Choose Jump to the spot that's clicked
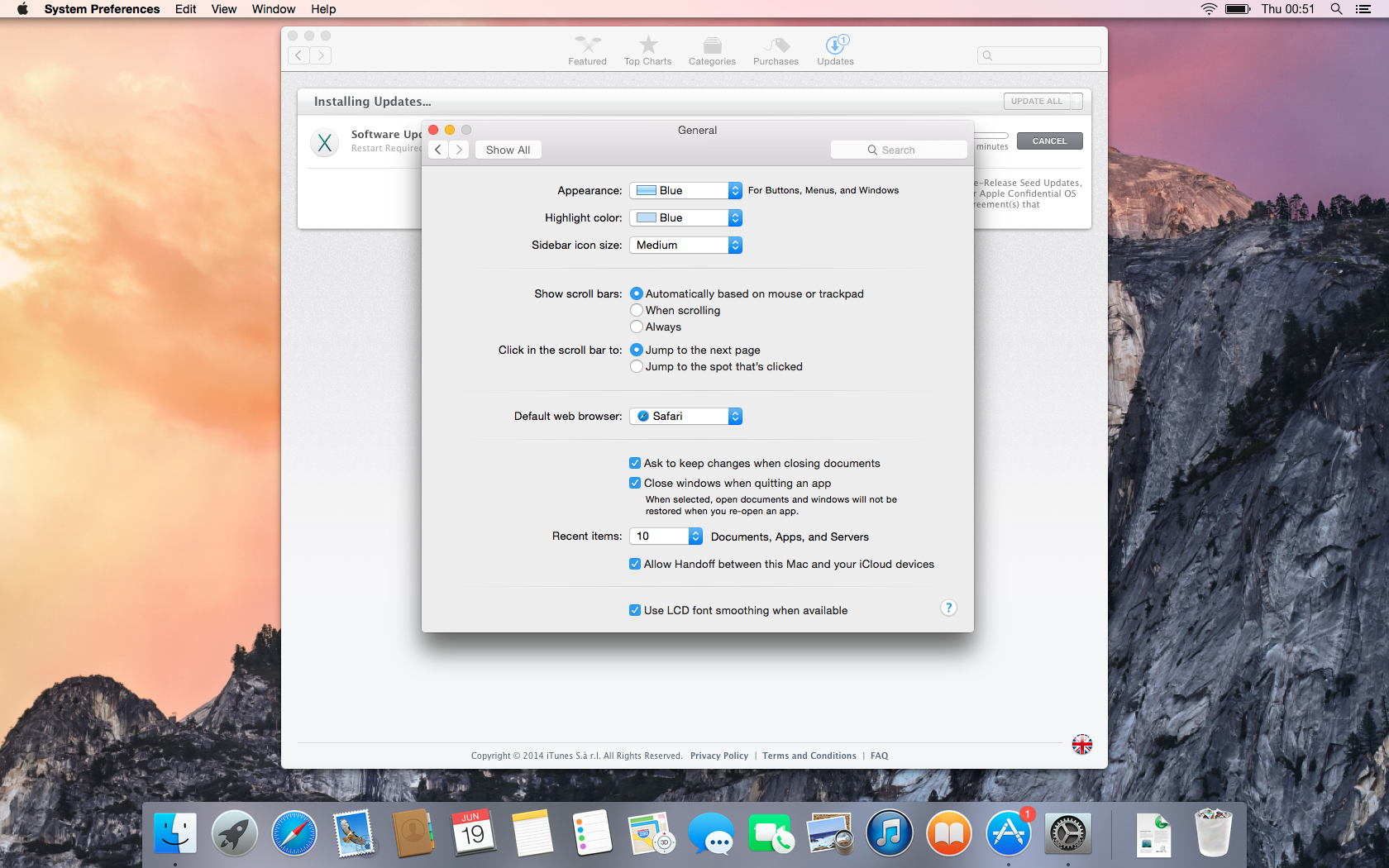This screenshot has width=1389, height=868. coord(637,366)
